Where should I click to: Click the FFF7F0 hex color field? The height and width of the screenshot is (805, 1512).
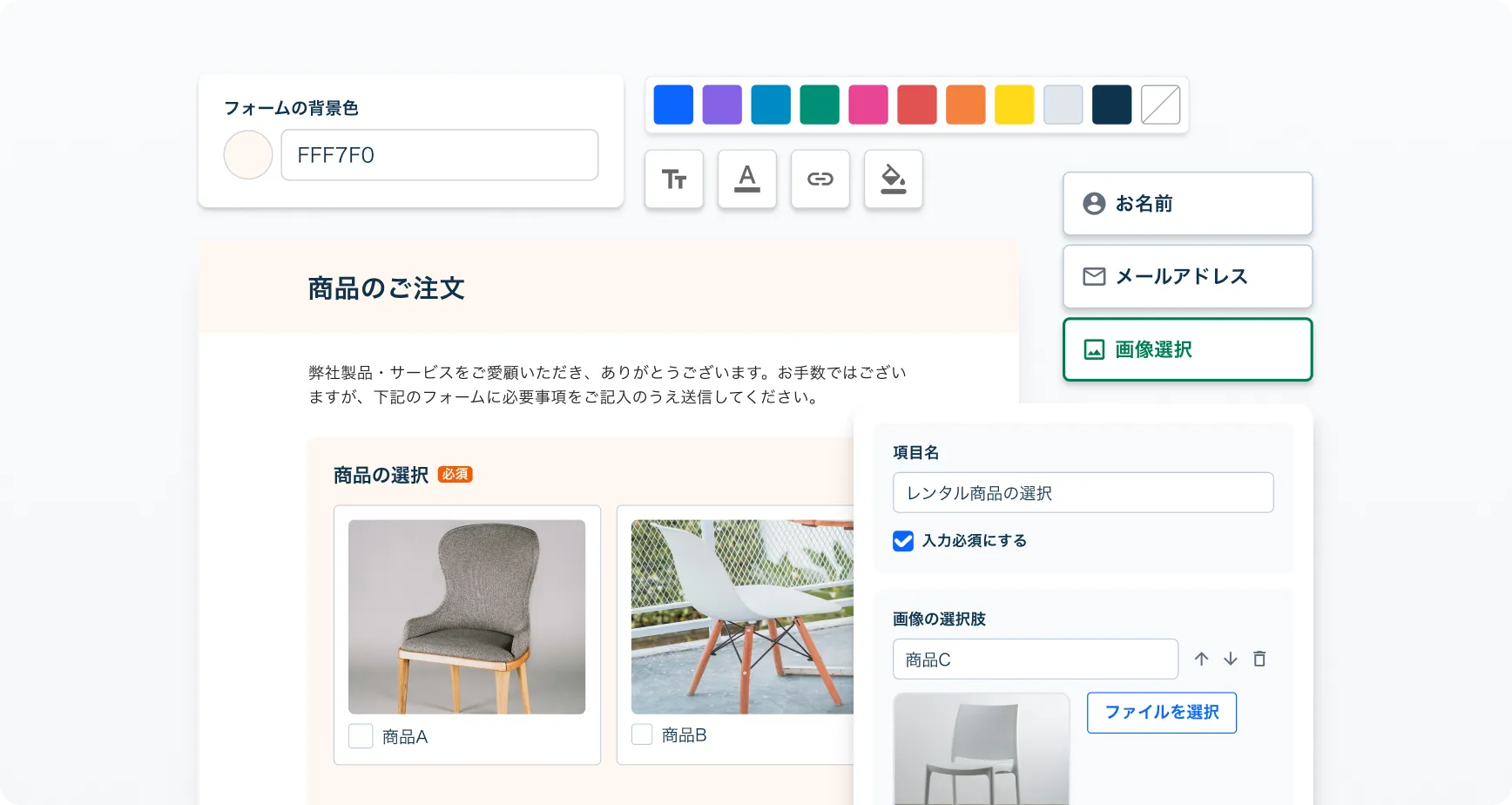(440, 155)
